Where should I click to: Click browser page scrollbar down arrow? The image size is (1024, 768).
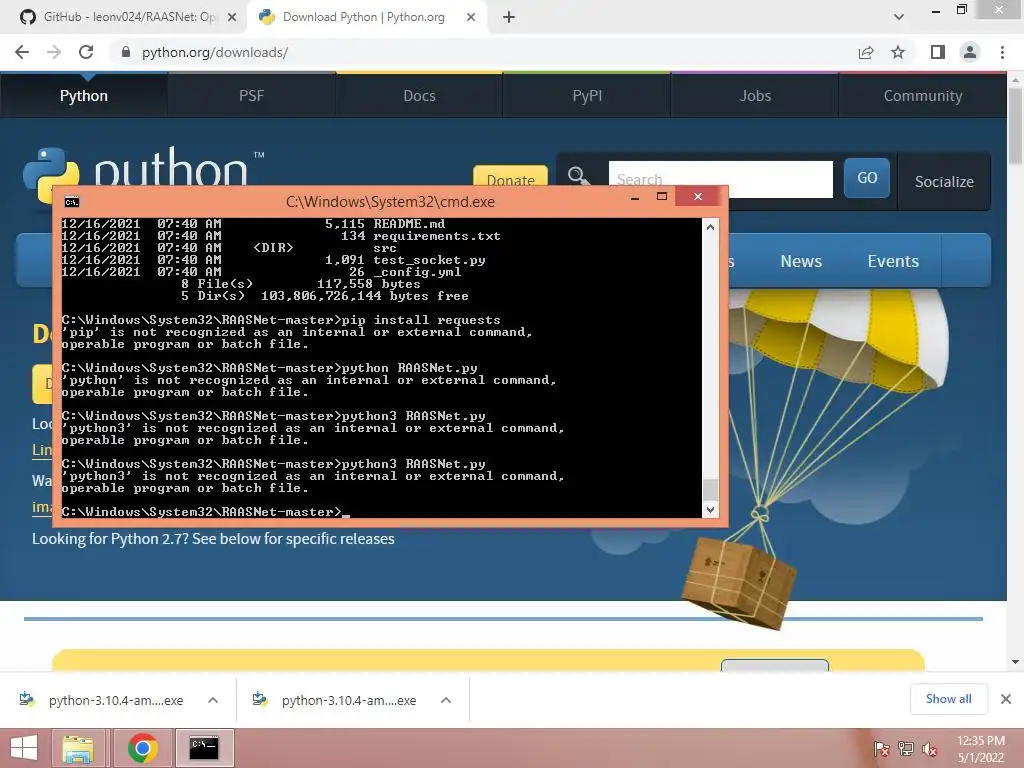point(1015,662)
